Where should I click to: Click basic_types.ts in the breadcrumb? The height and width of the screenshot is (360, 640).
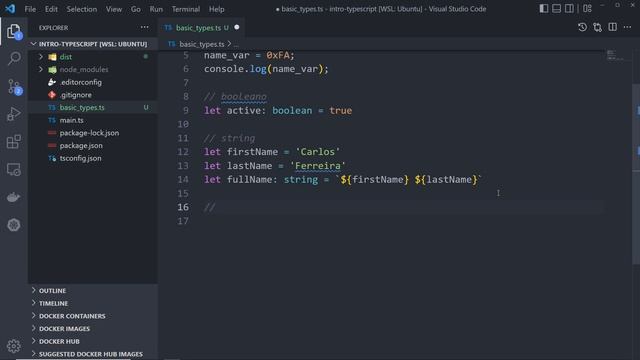(202, 44)
